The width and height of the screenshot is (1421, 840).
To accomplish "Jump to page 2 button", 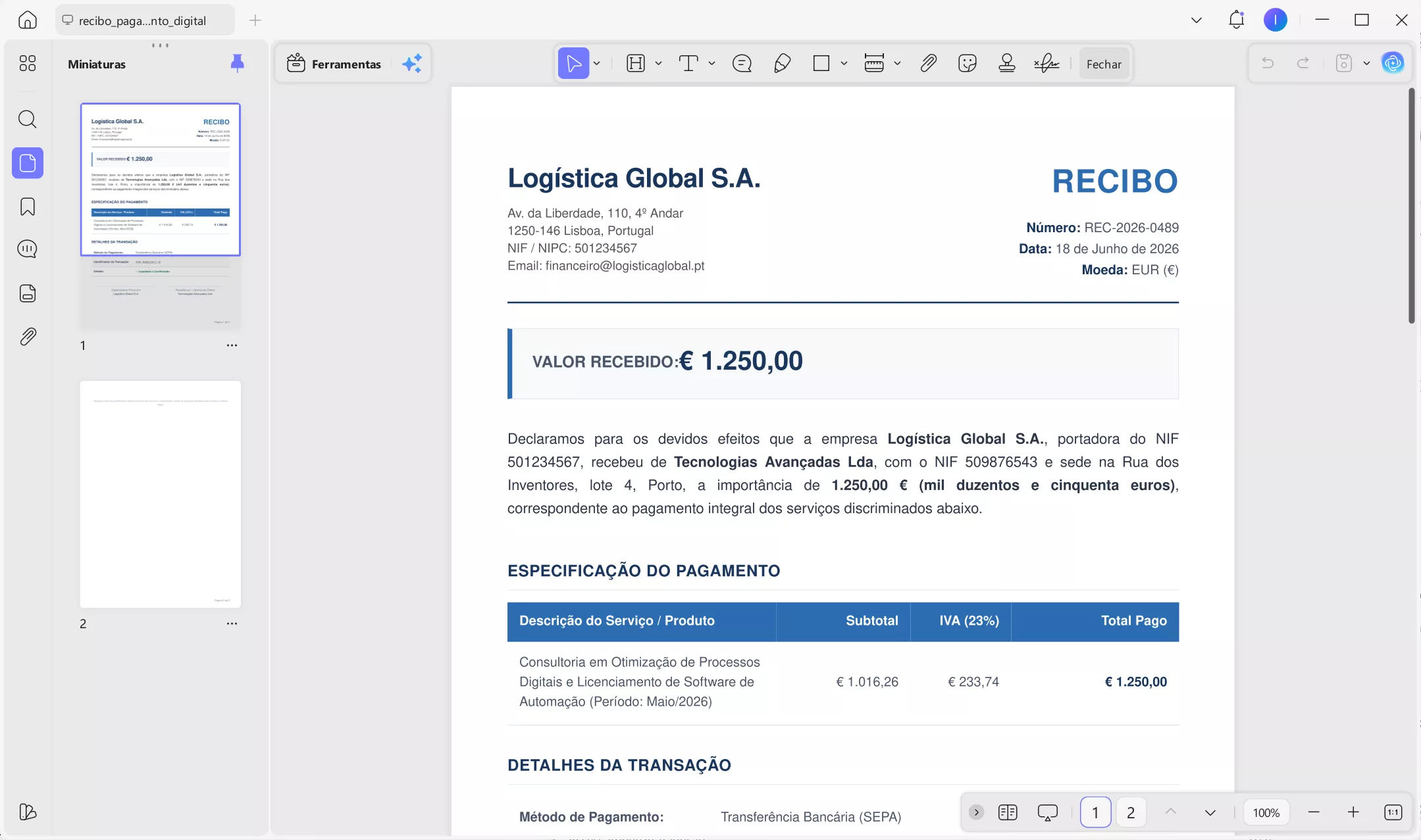I will coord(1131,812).
